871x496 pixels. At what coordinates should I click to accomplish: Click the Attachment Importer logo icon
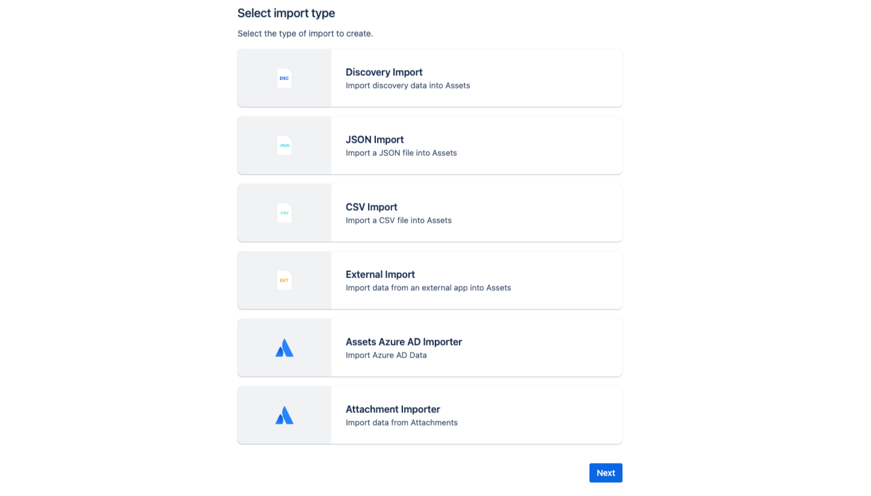tap(284, 415)
